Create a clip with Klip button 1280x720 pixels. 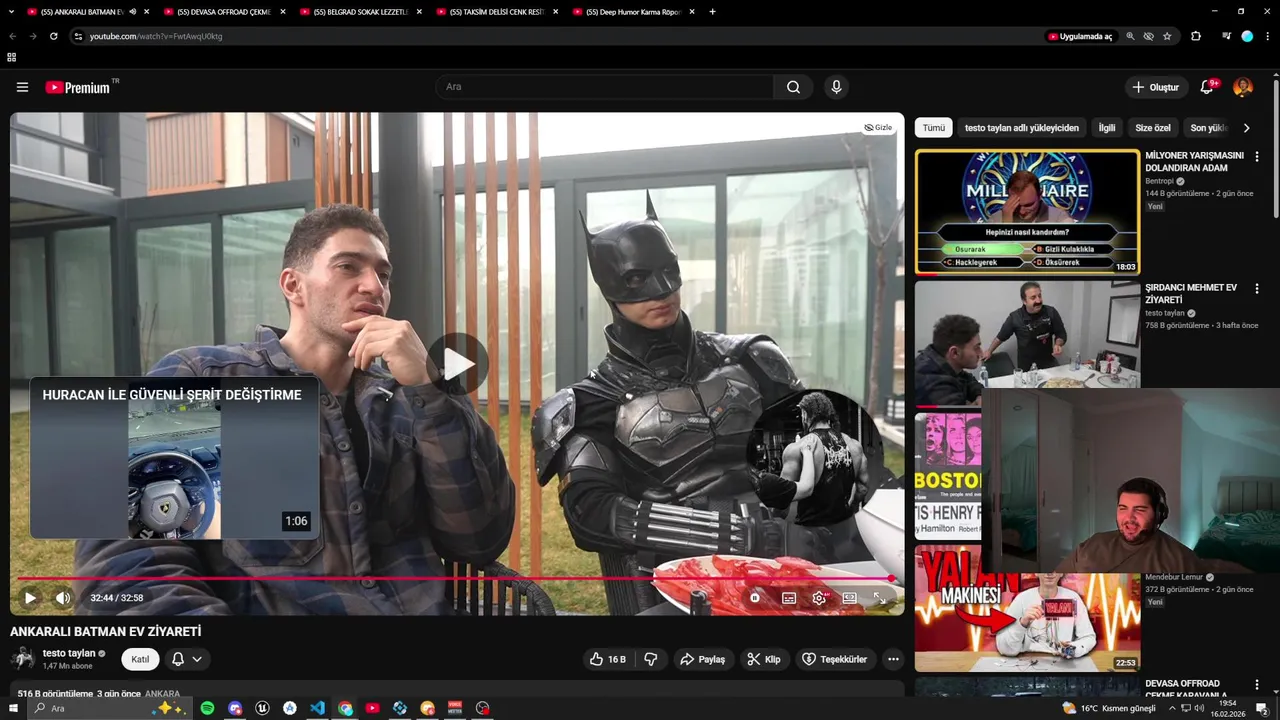[764, 659]
